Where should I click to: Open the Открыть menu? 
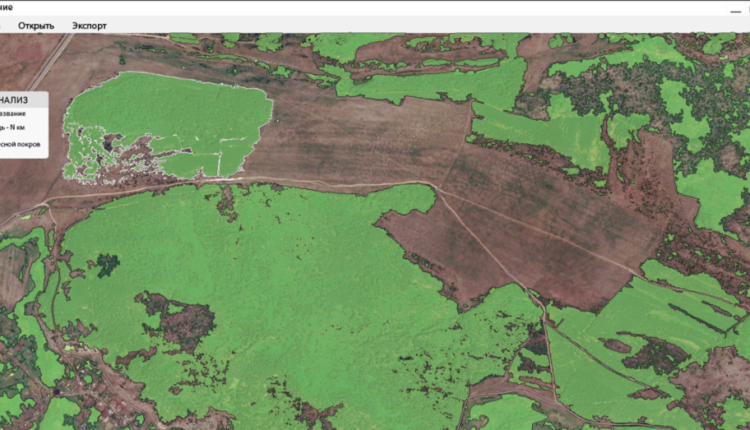point(36,25)
